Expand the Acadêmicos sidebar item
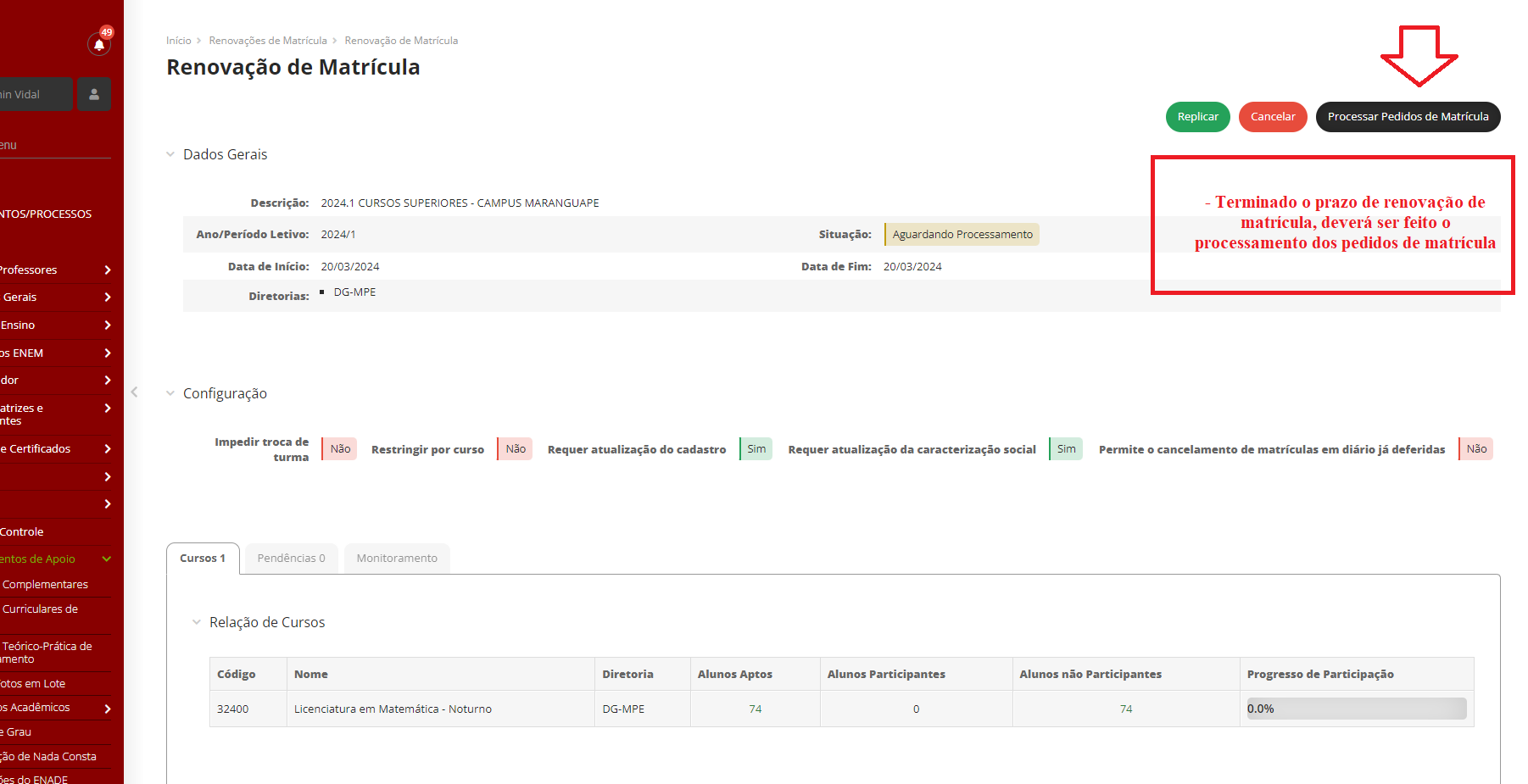Image resolution: width=1528 pixels, height=784 pixels. pyautogui.click(x=55, y=708)
